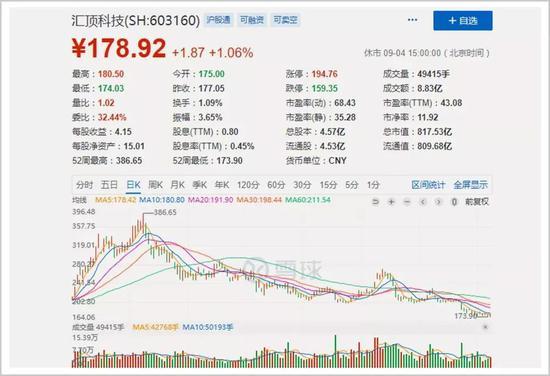Click the chart settings icon beside 前复权
The image size is (550, 376).
(454, 202)
